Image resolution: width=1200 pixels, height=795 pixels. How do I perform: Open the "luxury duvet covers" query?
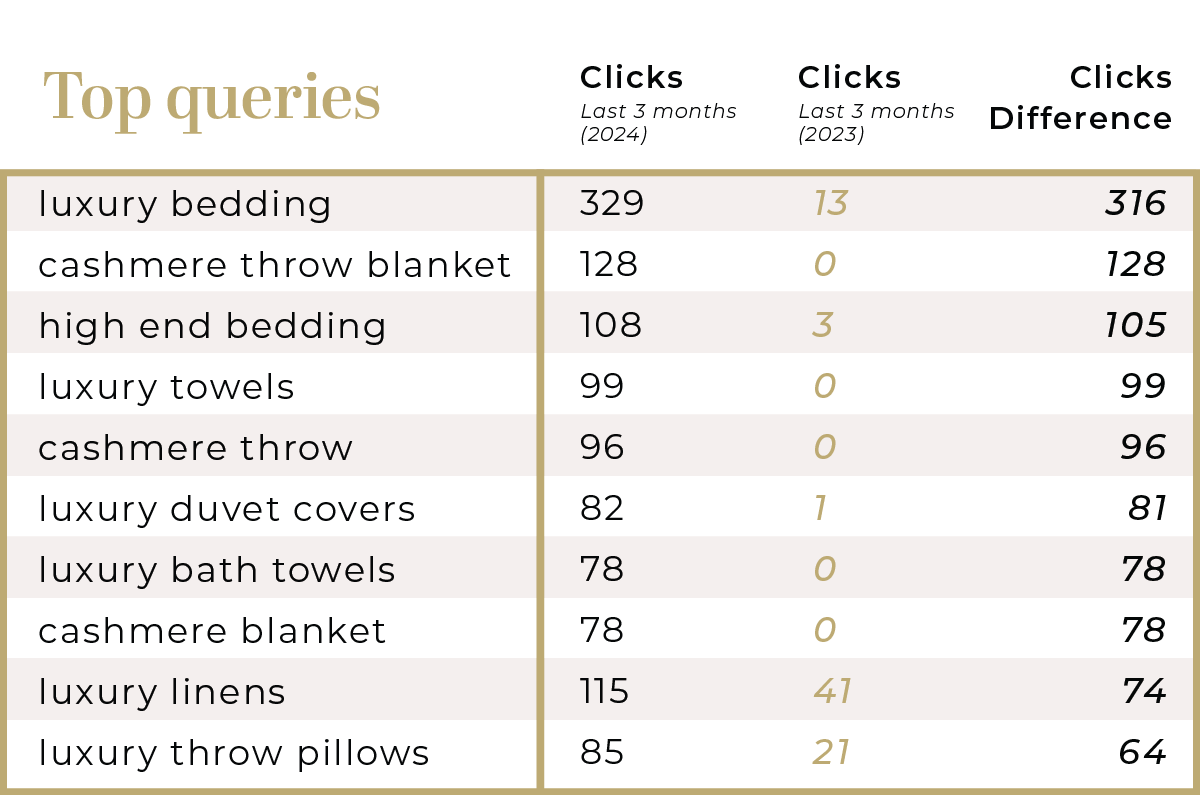tap(226, 509)
